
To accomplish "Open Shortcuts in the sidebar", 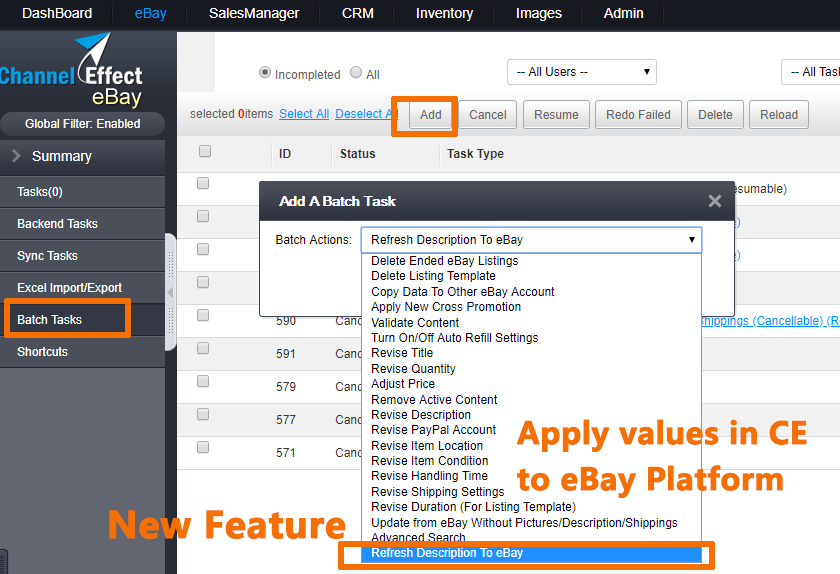I will pyautogui.click(x=82, y=352).
